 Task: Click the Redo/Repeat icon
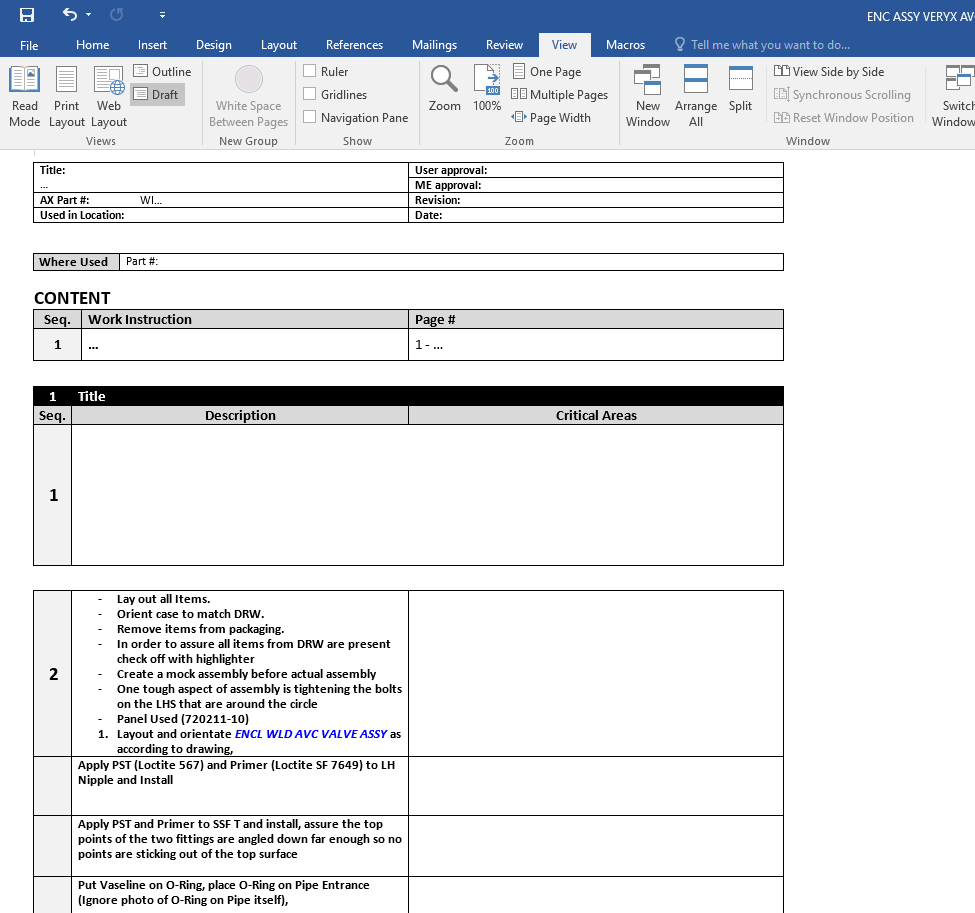[116, 14]
